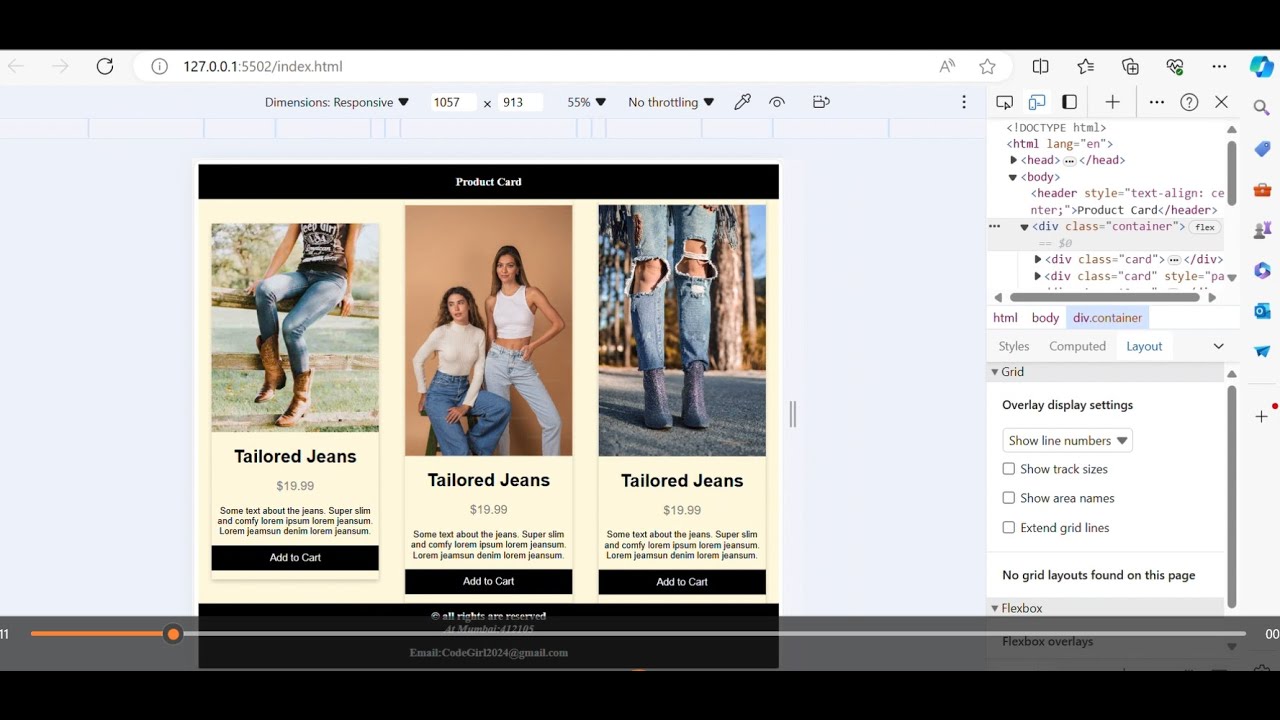Open the sidebar paper plane Drop icon
The image size is (1280, 720).
[x=1262, y=352]
